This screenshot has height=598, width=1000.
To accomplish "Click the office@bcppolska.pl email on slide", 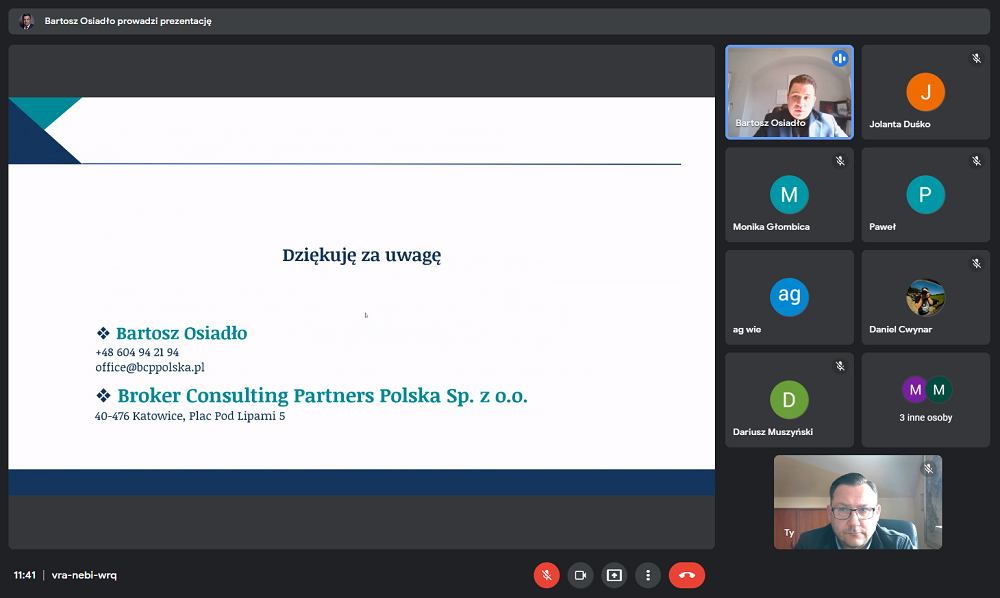I will [x=150, y=367].
